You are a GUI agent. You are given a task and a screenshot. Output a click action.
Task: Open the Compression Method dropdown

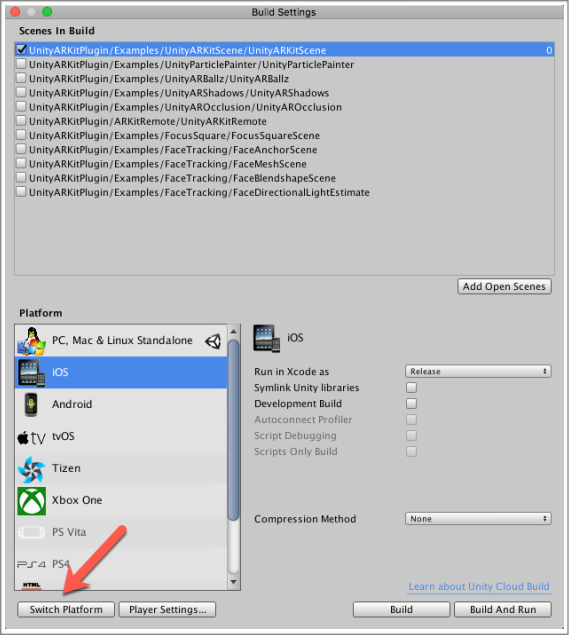[478, 519]
